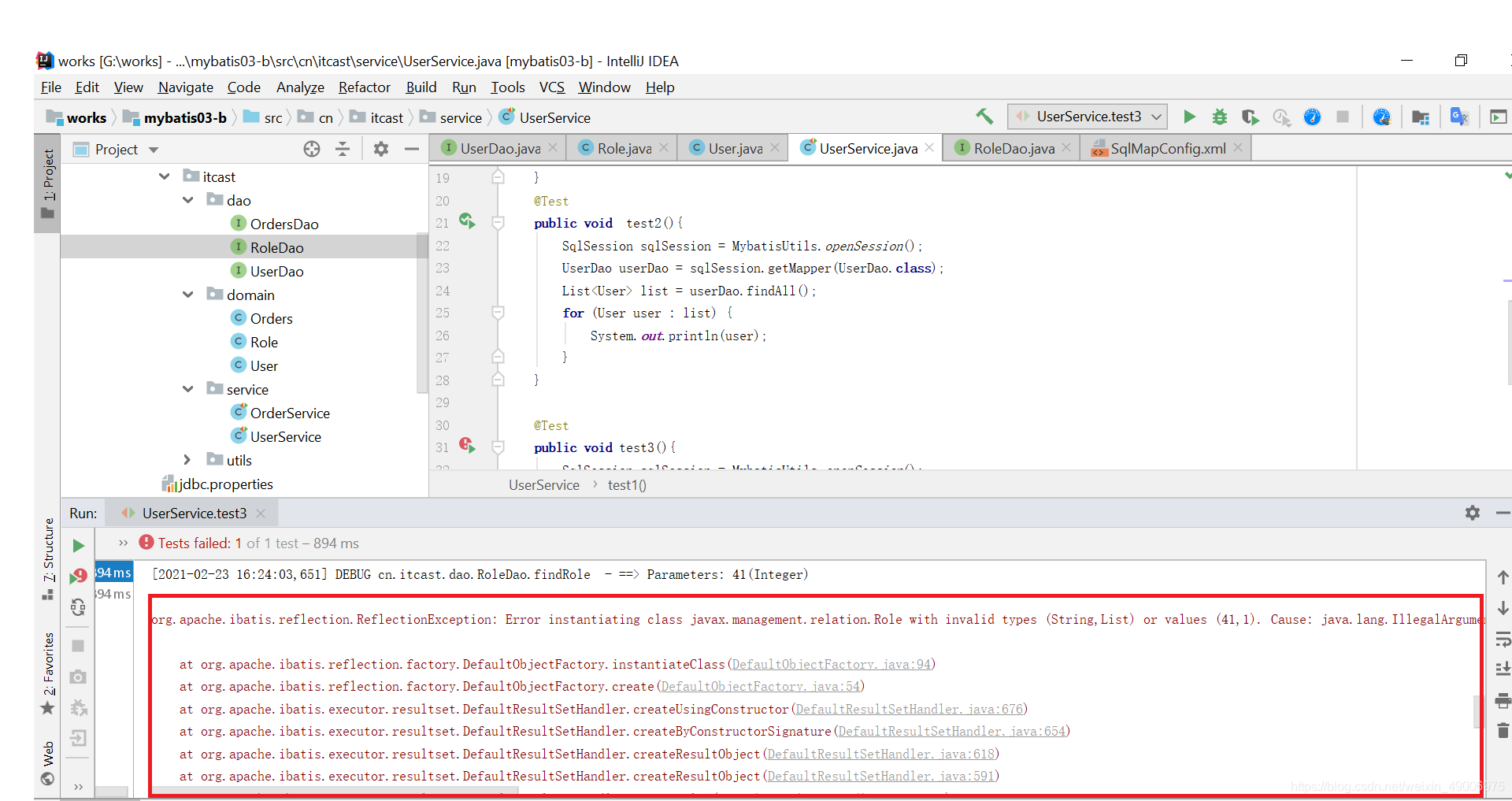This screenshot has height=801, width=1512.
Task: Click the Project panel vertical scrollbar
Action: pyautogui.click(x=422, y=313)
